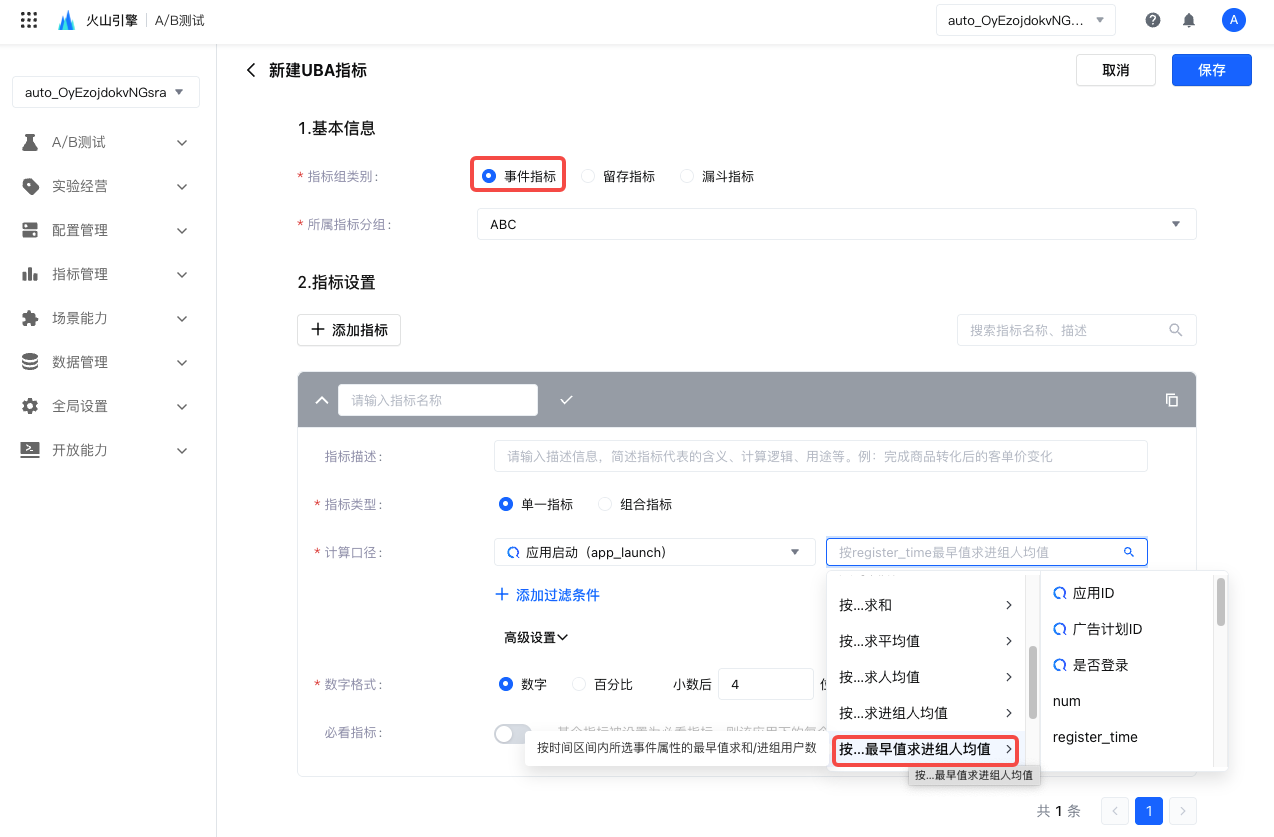Click the 指标描述 input field
The width and height of the screenshot is (1274, 837).
coord(820,456)
